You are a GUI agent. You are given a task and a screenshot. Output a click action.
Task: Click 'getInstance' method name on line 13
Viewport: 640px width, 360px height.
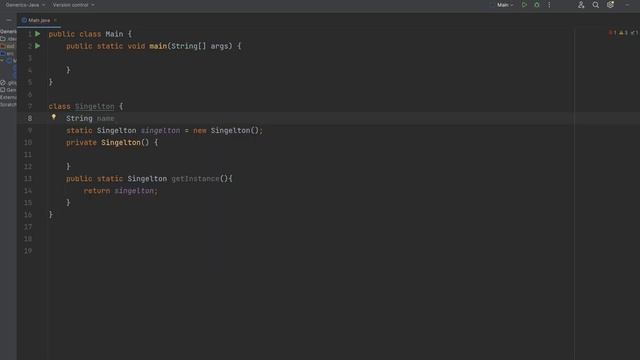coord(195,179)
